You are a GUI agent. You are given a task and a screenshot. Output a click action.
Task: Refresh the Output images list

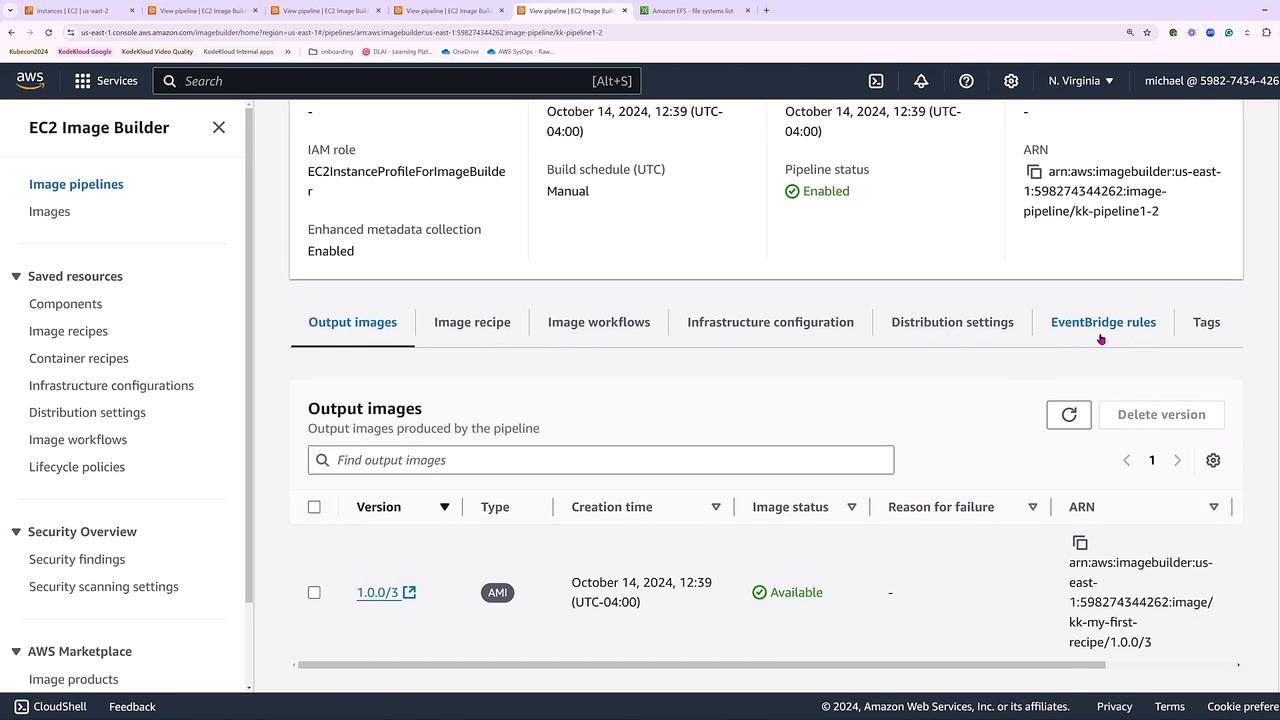tap(1069, 414)
